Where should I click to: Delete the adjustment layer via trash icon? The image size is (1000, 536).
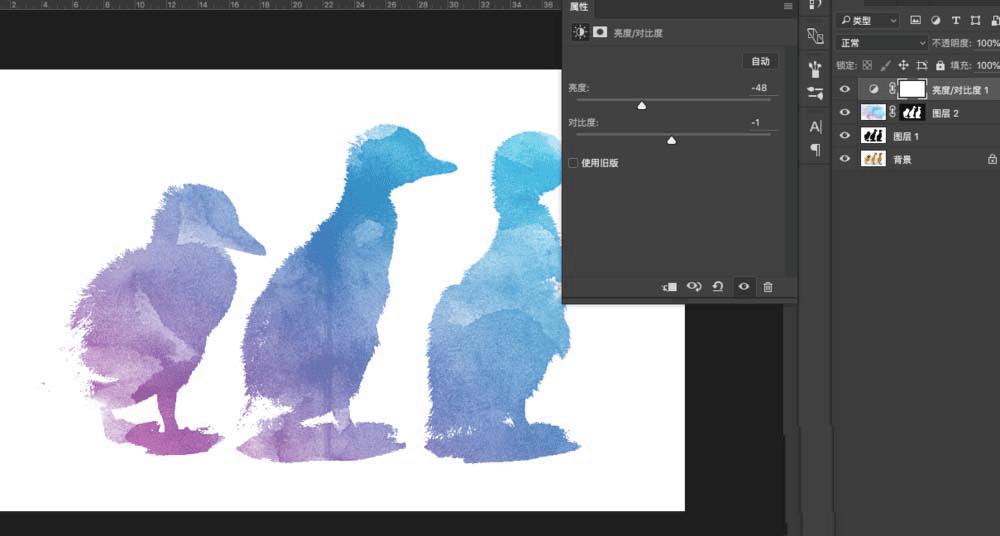tap(768, 287)
